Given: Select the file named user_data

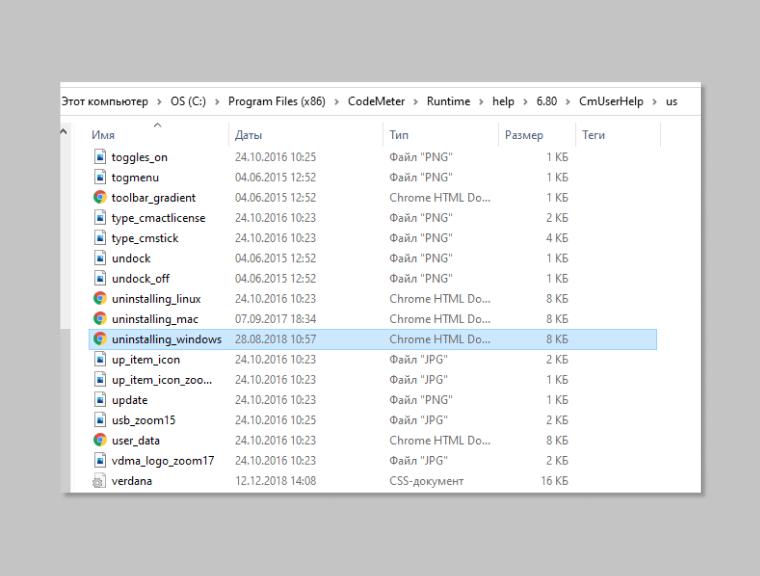Looking at the screenshot, I should (136, 441).
